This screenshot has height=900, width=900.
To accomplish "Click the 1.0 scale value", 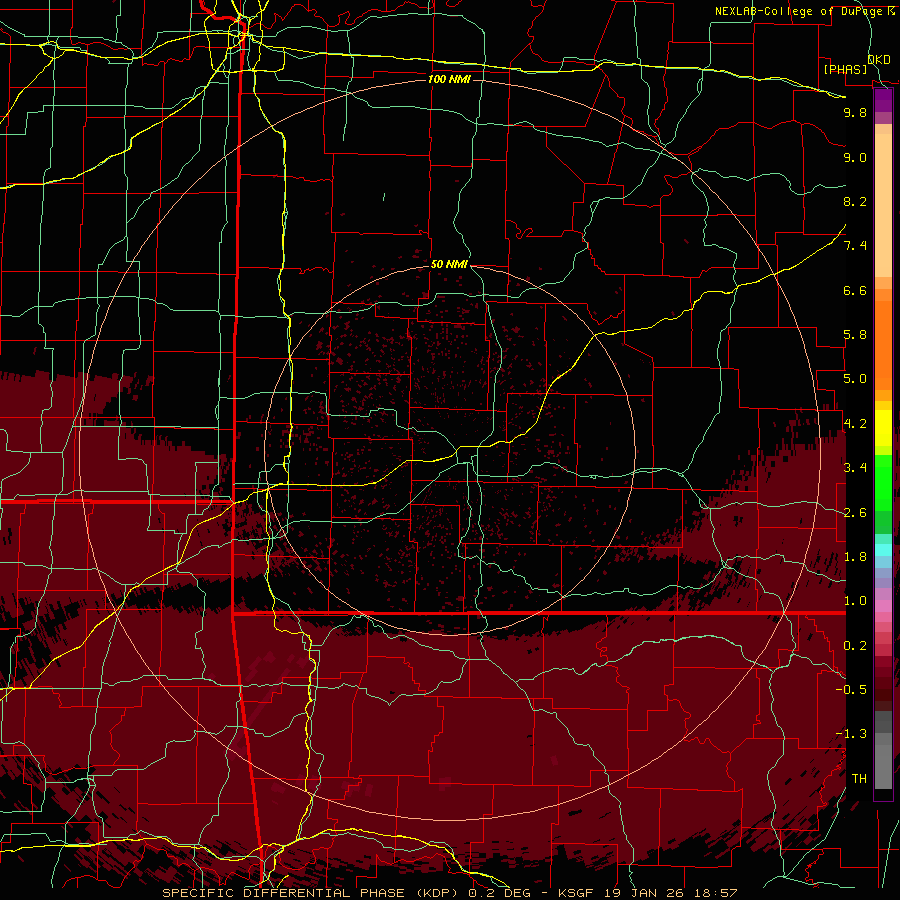I will (855, 601).
